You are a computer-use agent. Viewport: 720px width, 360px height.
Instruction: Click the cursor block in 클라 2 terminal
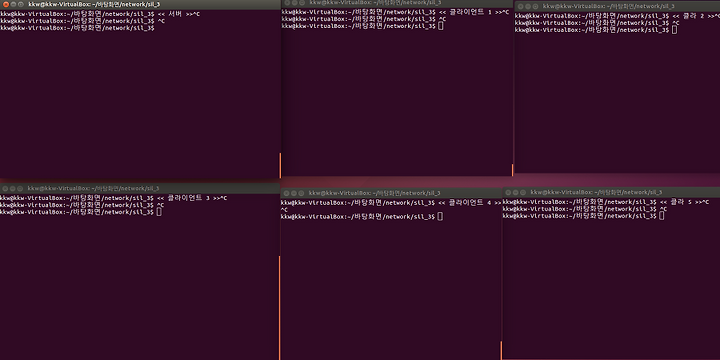point(674,30)
